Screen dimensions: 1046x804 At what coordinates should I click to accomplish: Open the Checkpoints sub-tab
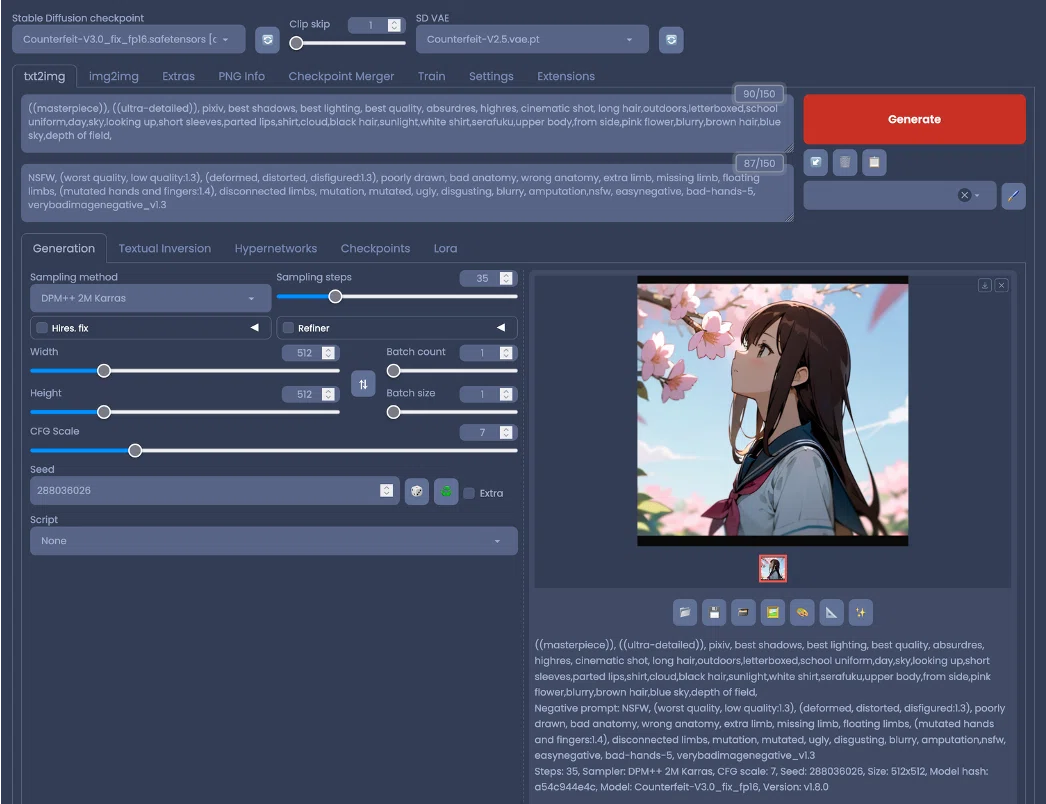(375, 248)
